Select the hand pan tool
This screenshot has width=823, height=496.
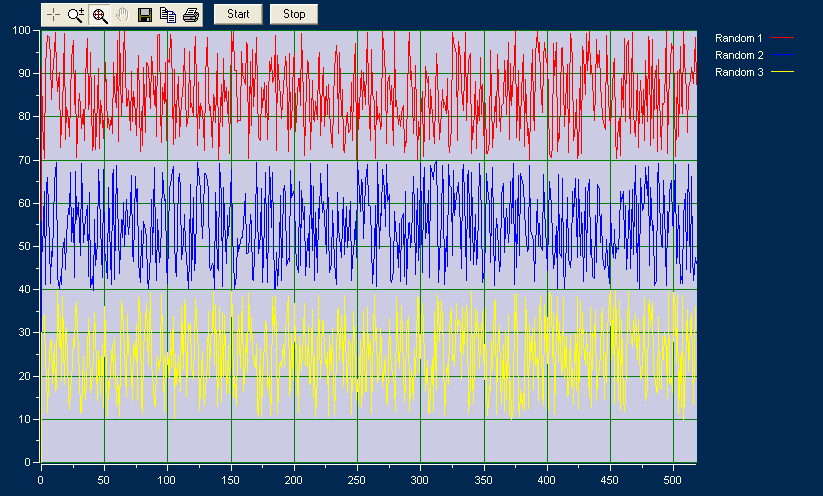[x=123, y=15]
